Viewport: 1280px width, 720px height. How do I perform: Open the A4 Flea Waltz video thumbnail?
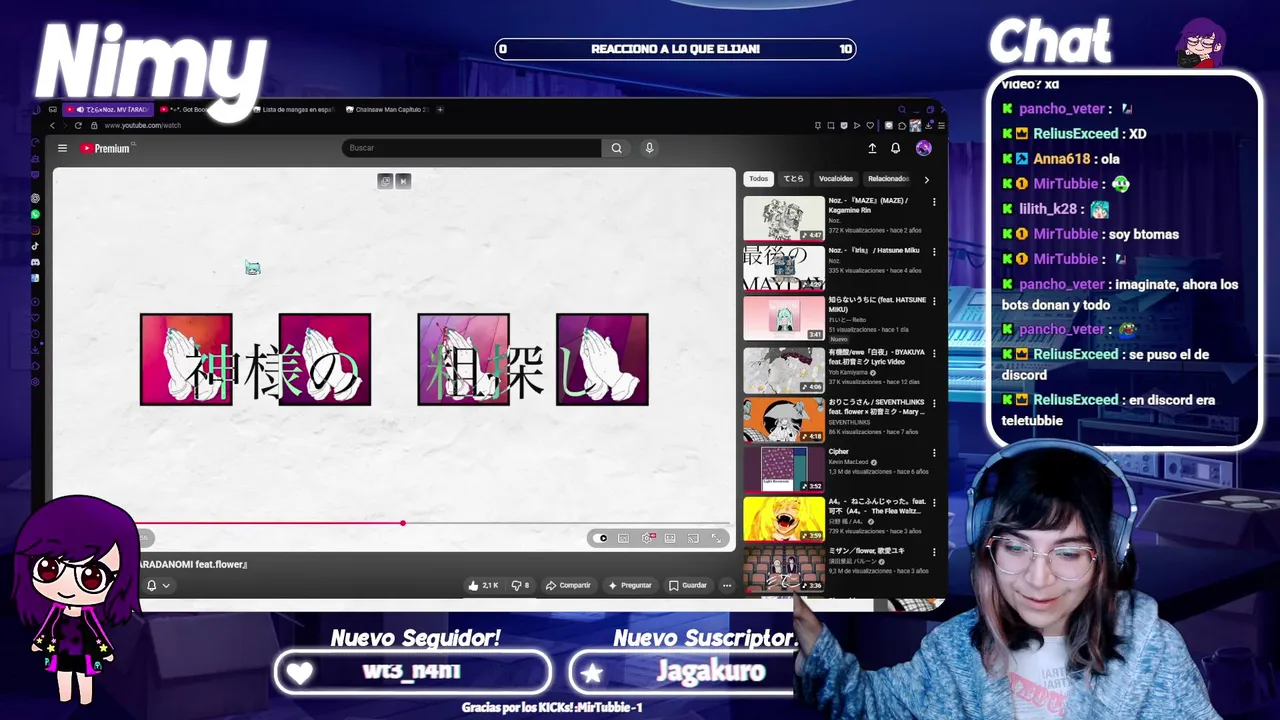[784, 519]
